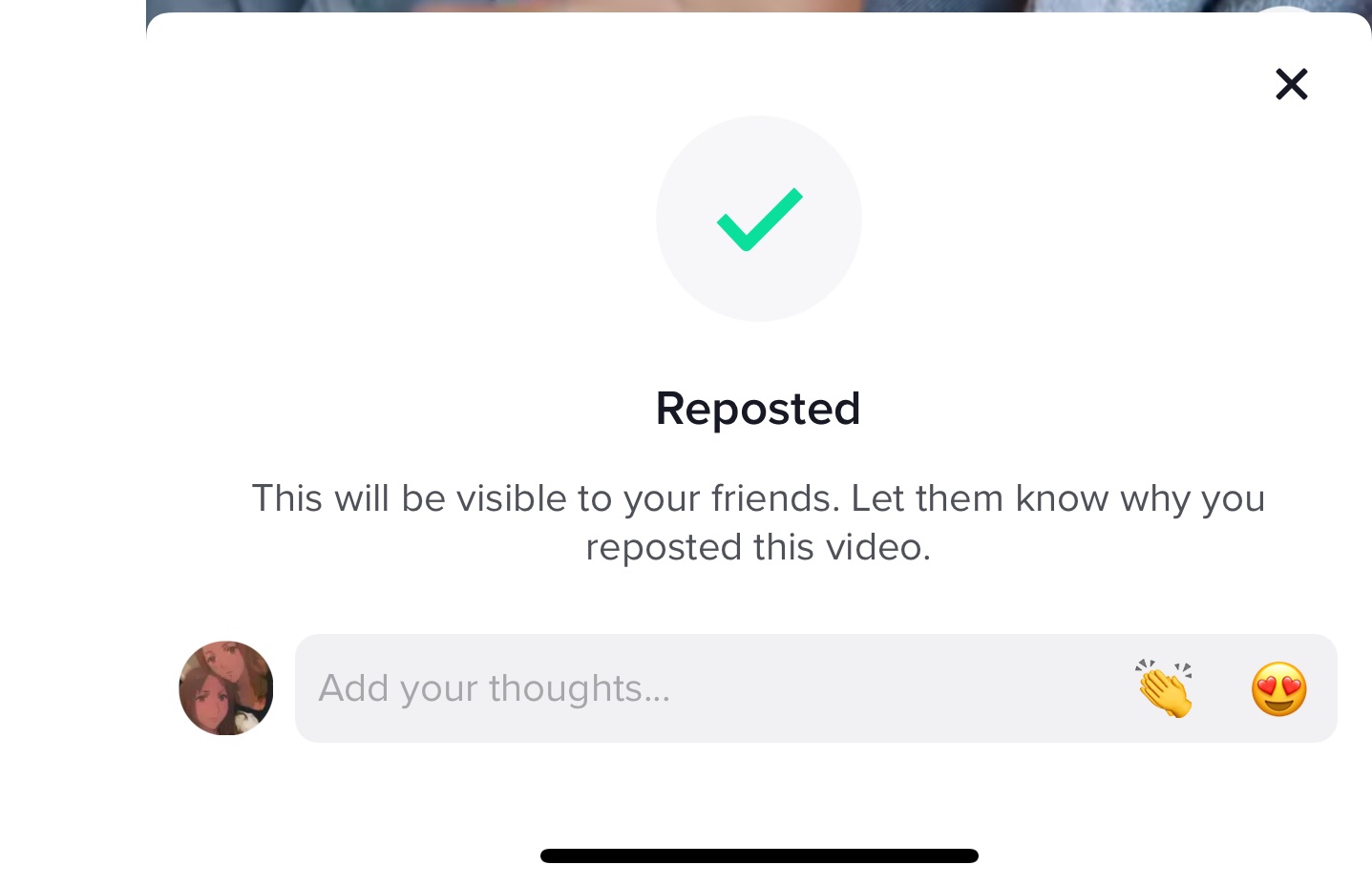1372x886 pixels.
Task: Open your profile avatar picture
Action: [226, 688]
